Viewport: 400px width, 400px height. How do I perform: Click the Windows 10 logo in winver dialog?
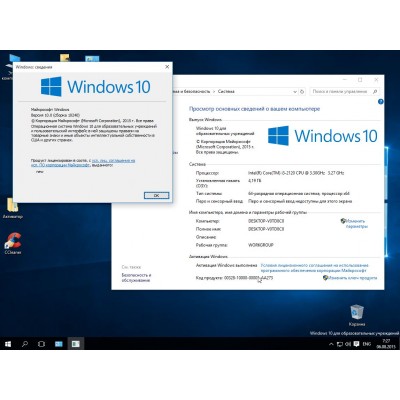(x=96, y=87)
